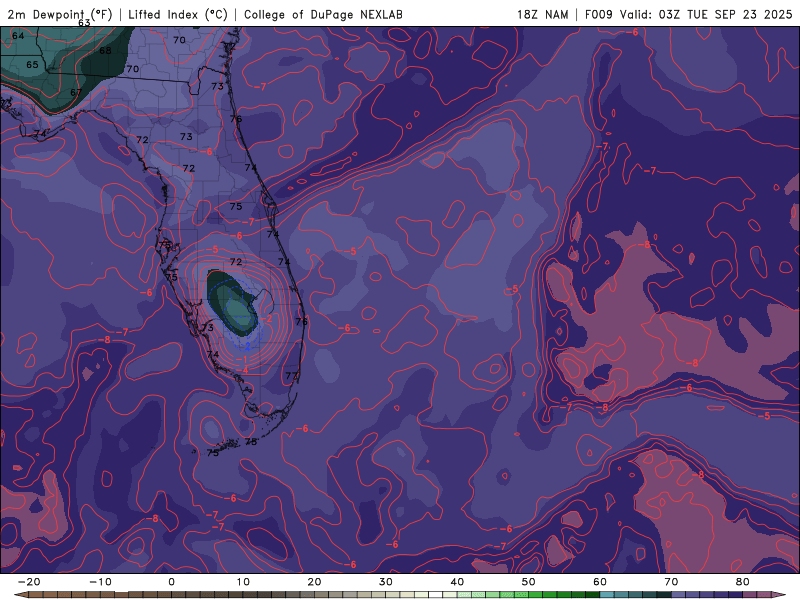Image resolution: width=800 pixels, height=600 pixels.
Task: Click the dewpoint value 68 in dark green area
Action: pyautogui.click(x=105, y=51)
